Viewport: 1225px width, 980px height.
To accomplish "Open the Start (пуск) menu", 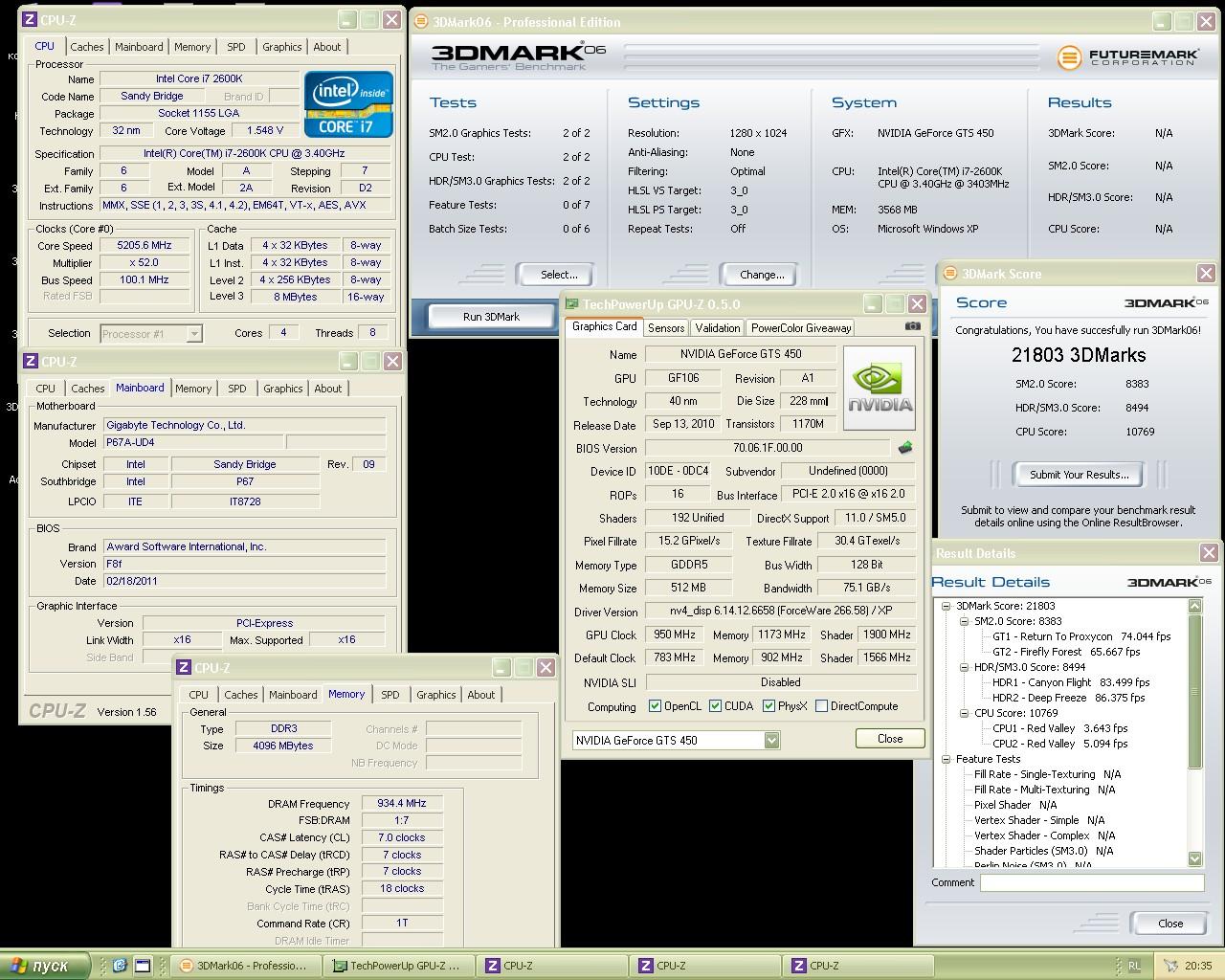I will coord(45,966).
